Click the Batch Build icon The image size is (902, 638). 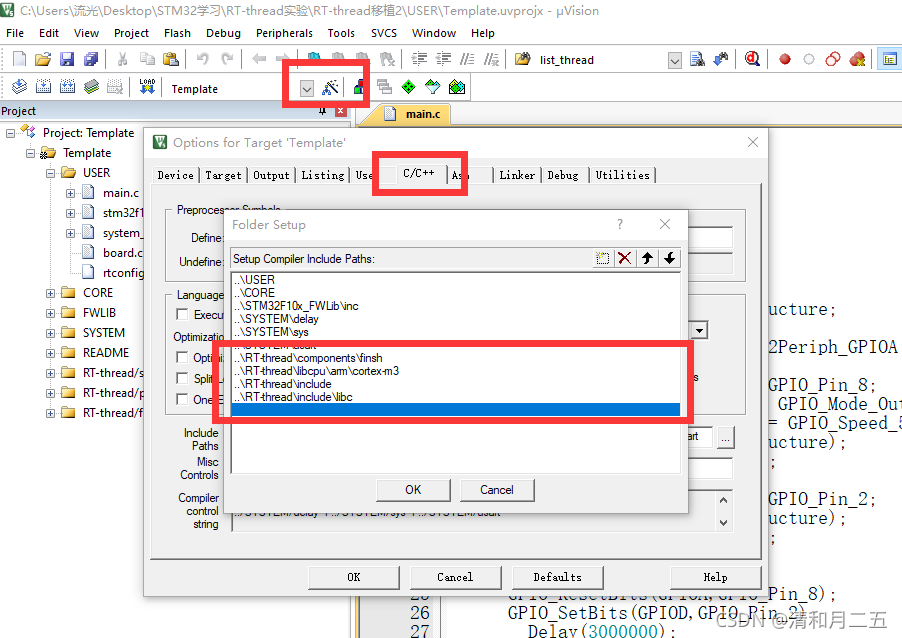(x=91, y=87)
